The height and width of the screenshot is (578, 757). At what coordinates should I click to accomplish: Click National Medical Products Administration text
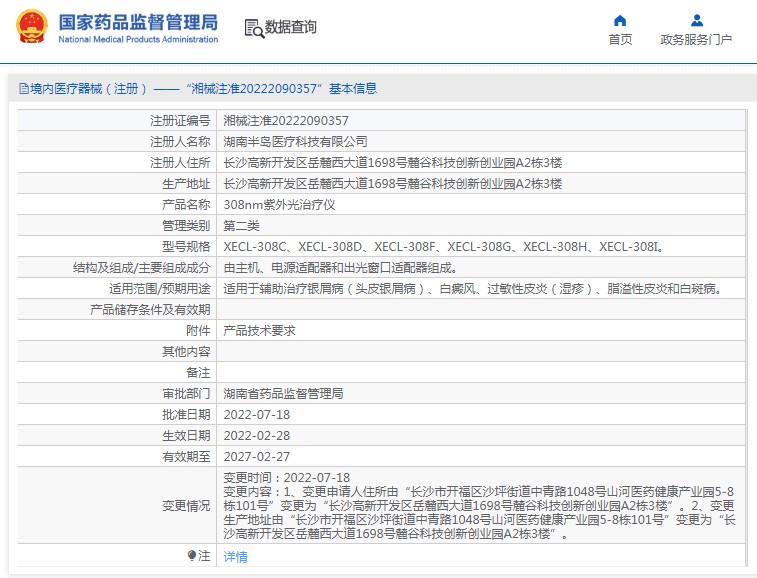click(x=138, y=40)
